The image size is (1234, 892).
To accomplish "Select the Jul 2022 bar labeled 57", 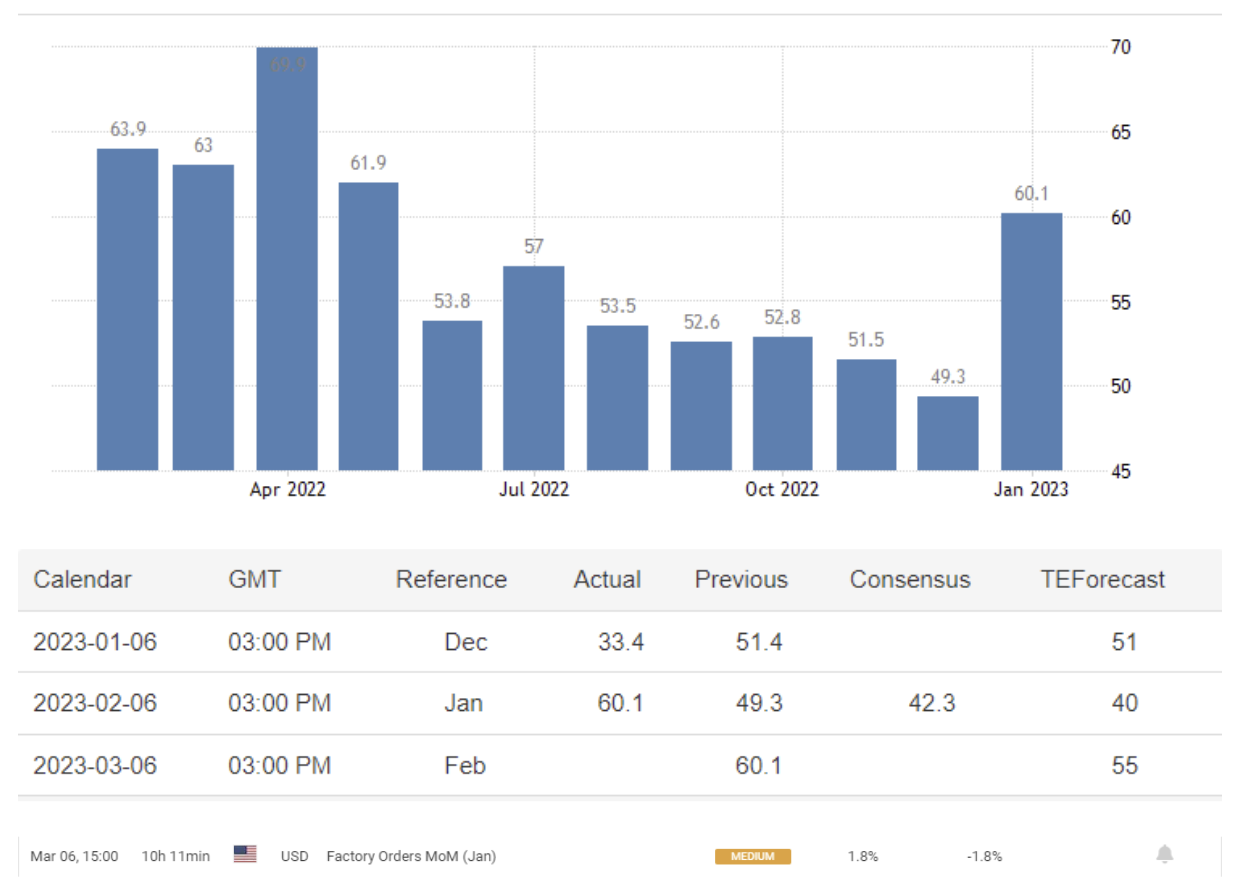I will [534, 368].
